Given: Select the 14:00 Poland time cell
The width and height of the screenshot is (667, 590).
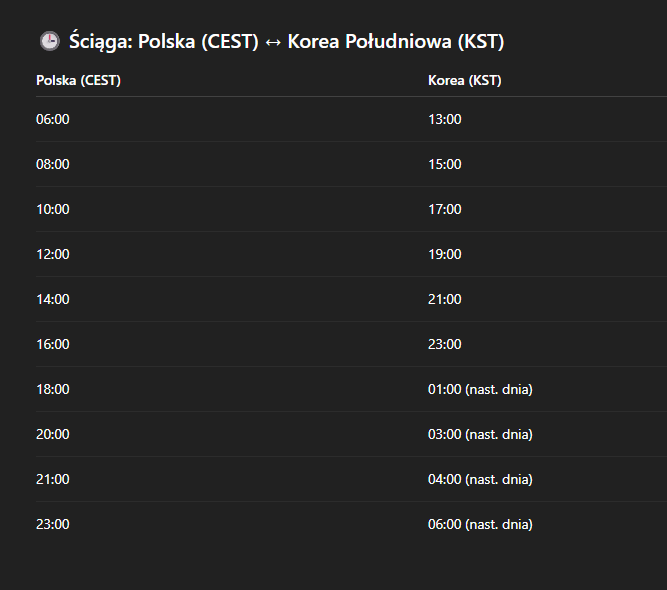Looking at the screenshot, I should (x=53, y=299).
